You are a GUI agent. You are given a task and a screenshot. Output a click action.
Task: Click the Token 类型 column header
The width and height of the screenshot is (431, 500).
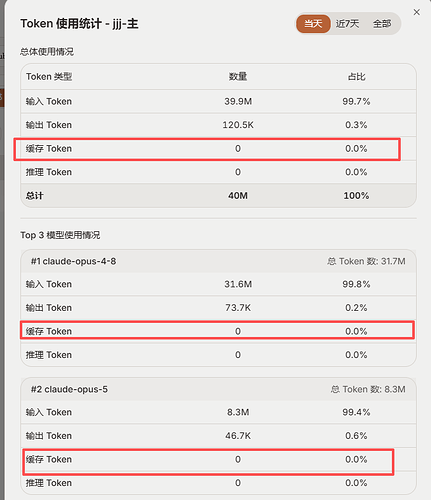click(49, 77)
